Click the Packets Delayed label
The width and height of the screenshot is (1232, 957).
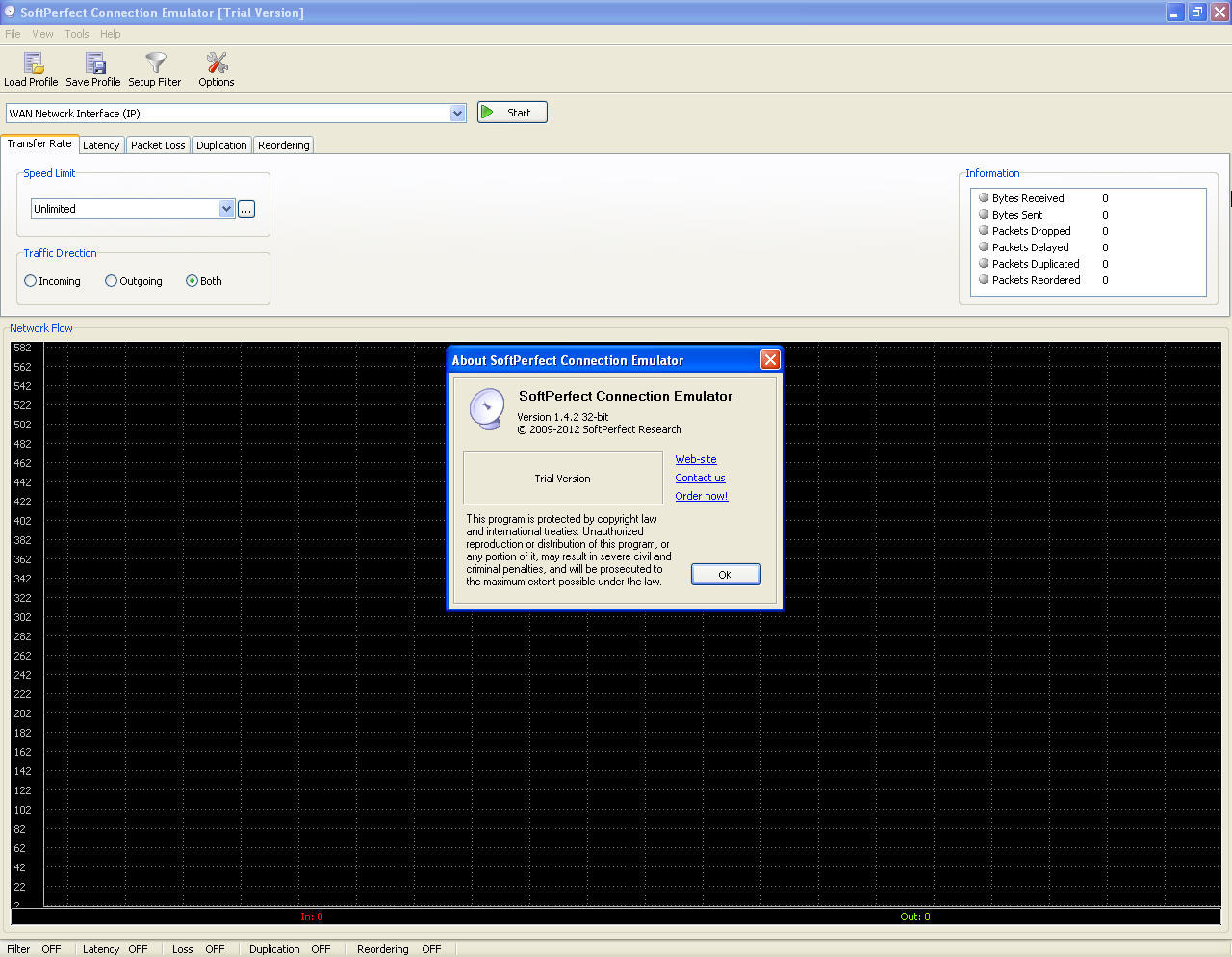pos(1031,247)
